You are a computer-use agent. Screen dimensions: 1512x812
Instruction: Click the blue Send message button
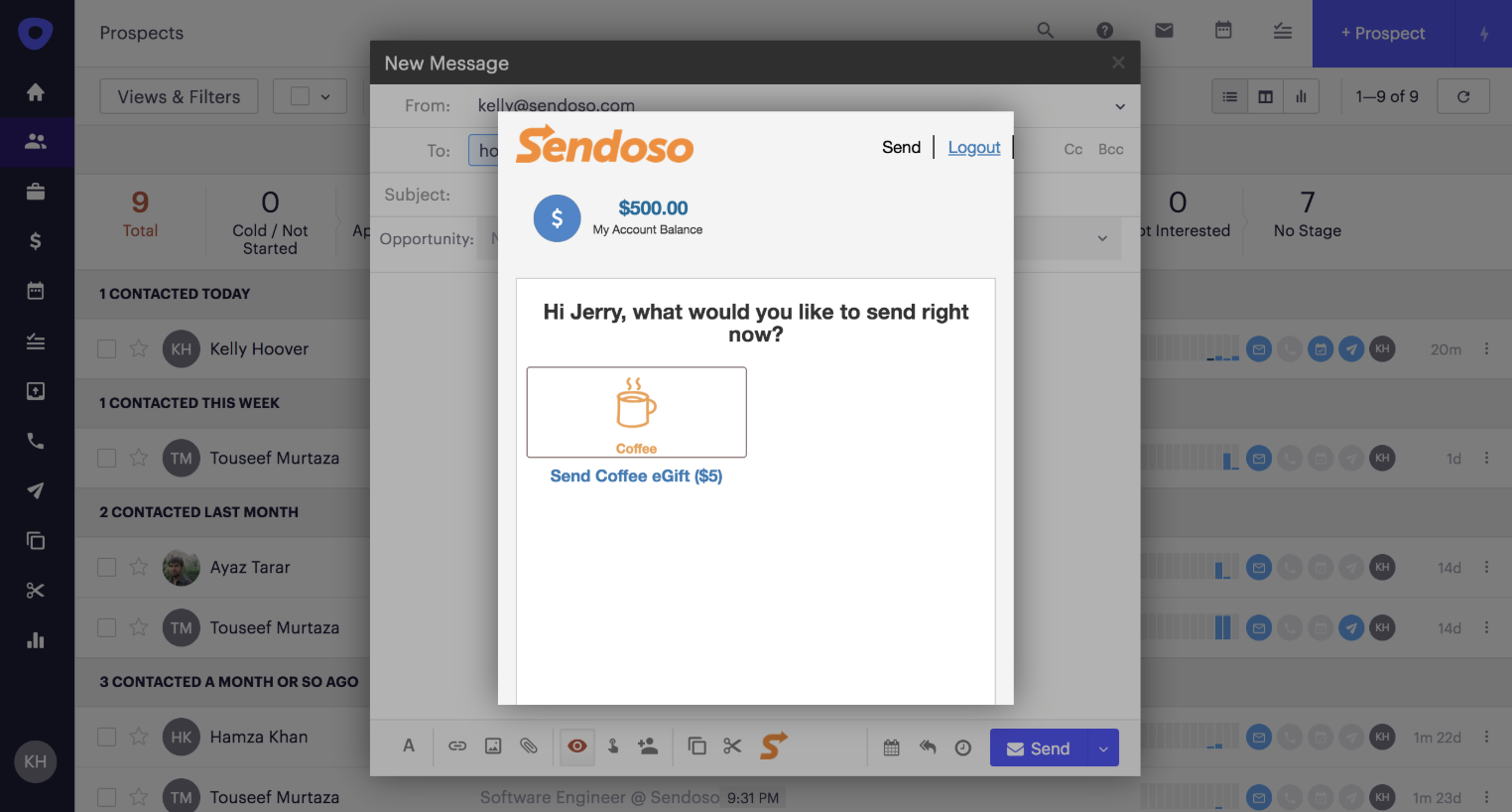click(x=1039, y=748)
